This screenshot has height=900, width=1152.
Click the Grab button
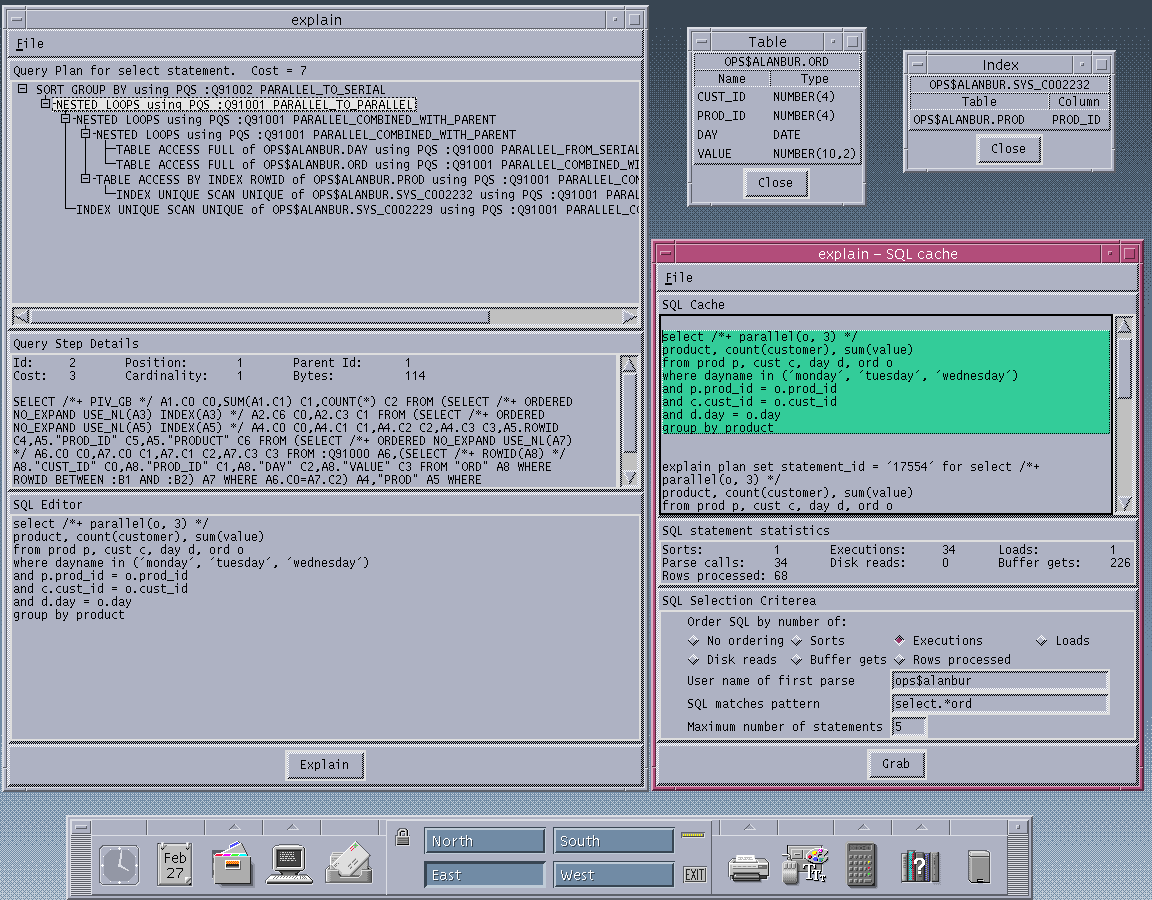tap(896, 764)
